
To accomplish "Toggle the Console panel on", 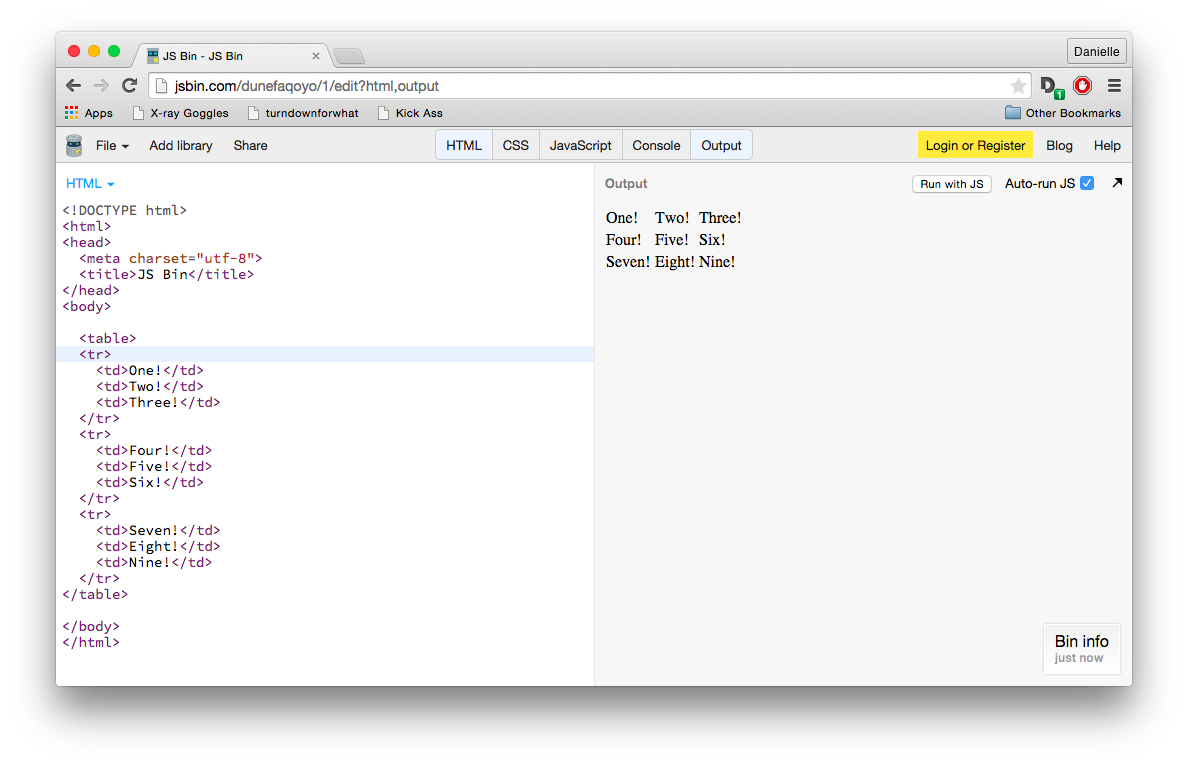I will click(656, 145).
